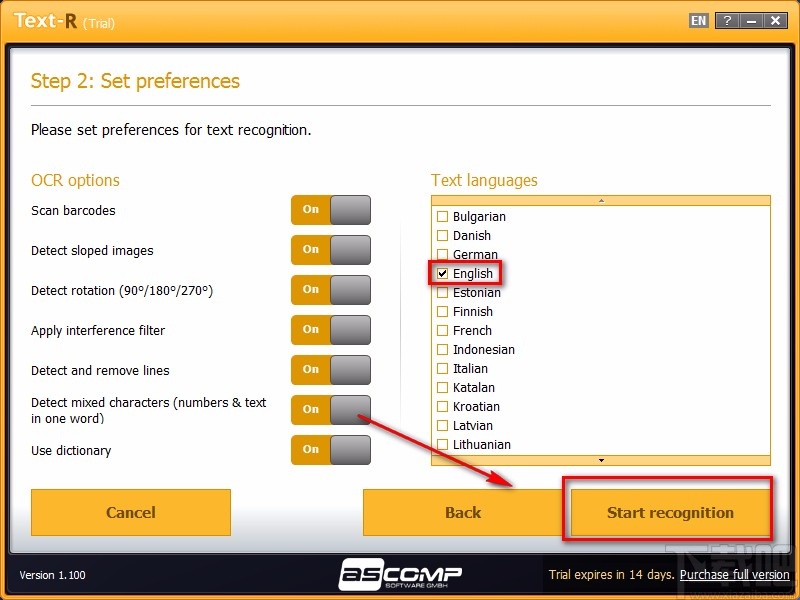Check the French language option
Image resolution: width=800 pixels, height=600 pixels.
[x=443, y=331]
